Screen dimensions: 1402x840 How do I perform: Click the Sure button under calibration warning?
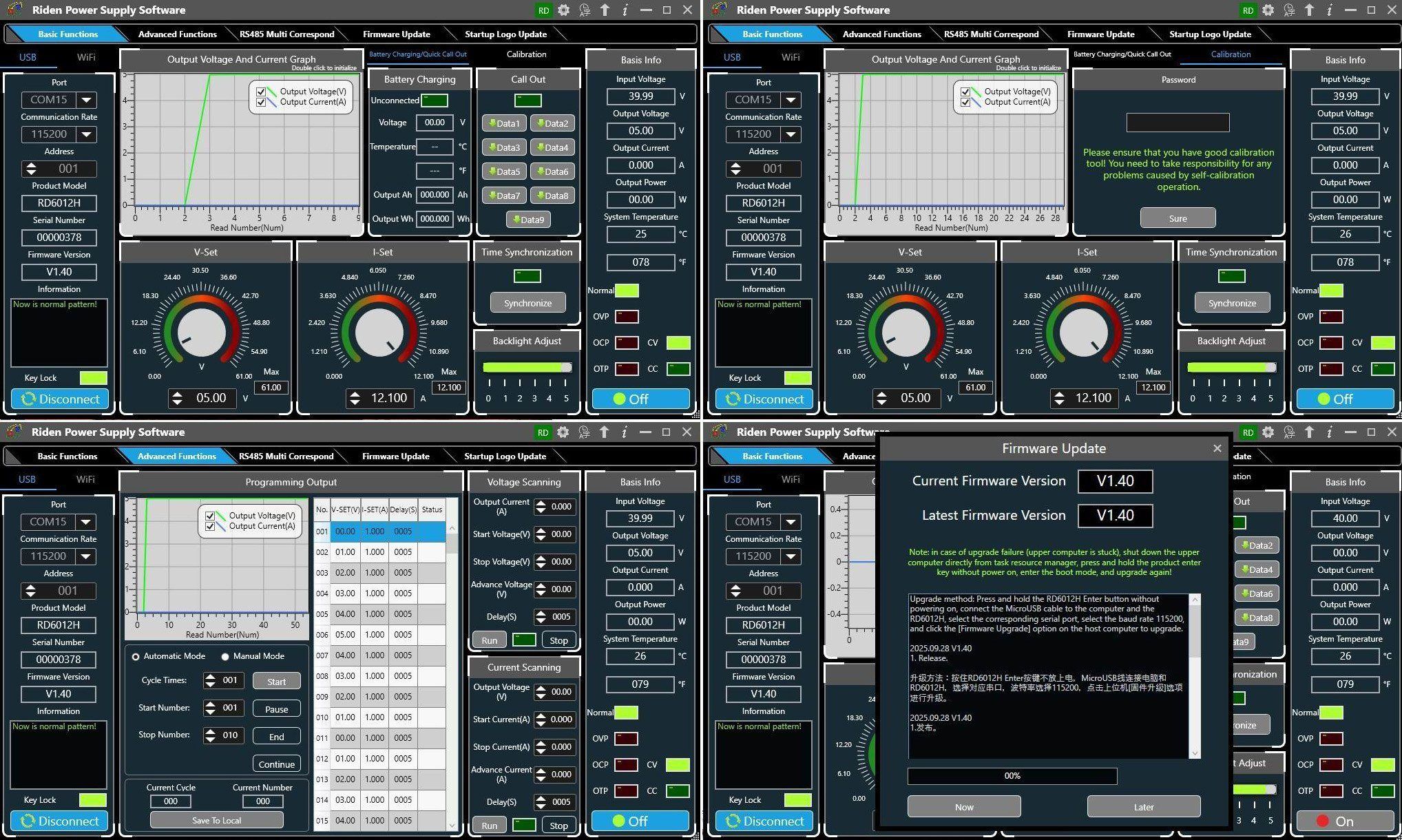1178,218
